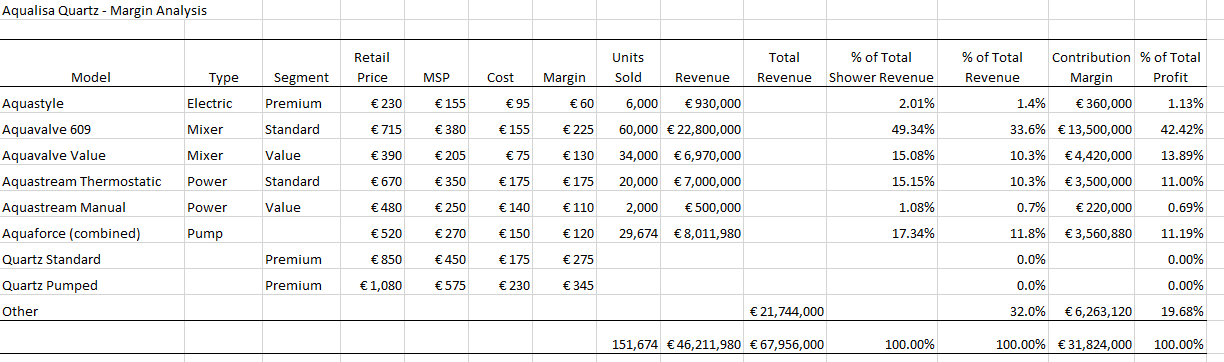Select contribution margin € 220,000

[x=1103, y=207]
